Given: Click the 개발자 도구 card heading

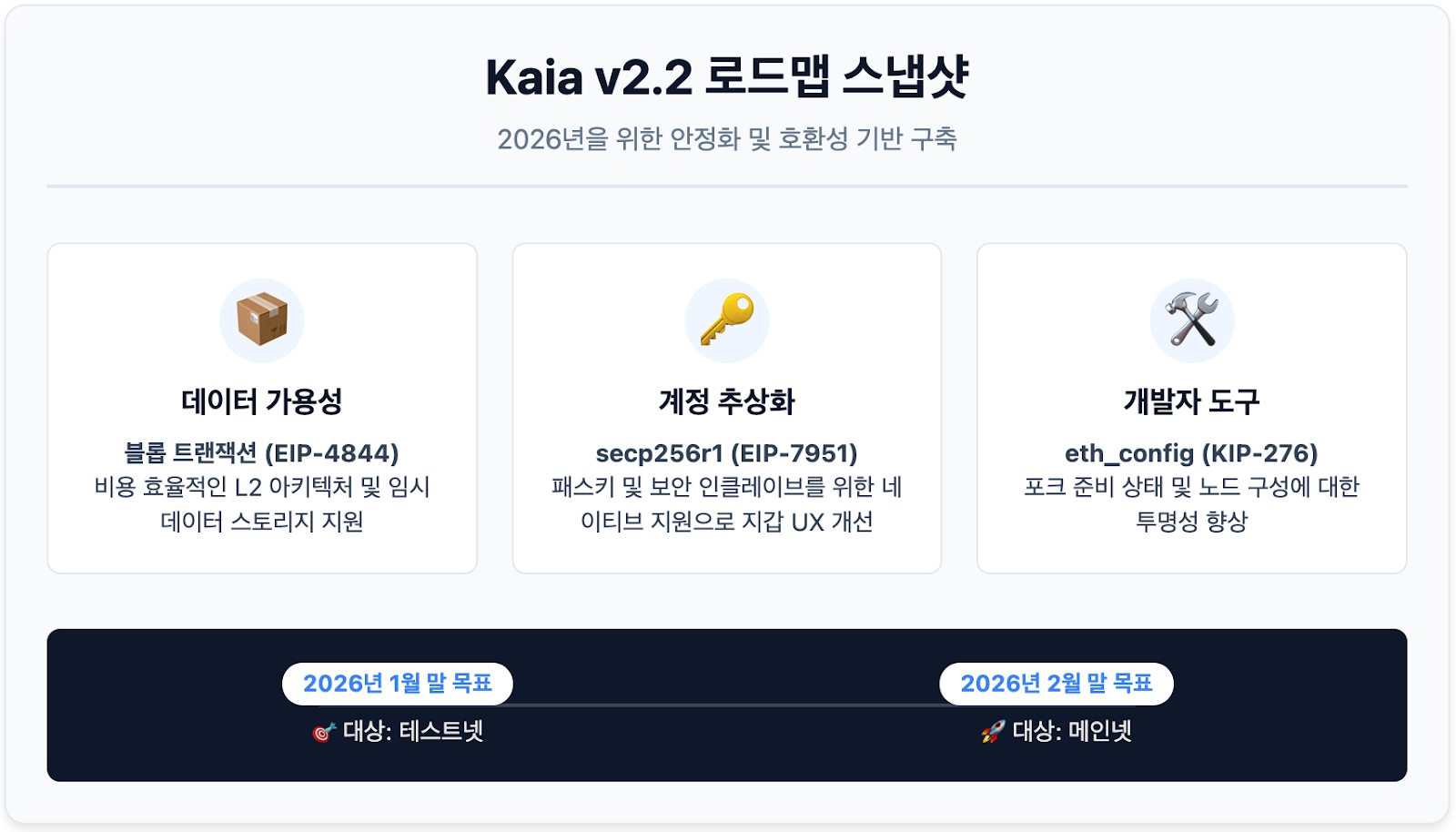Looking at the screenshot, I should [1192, 401].
